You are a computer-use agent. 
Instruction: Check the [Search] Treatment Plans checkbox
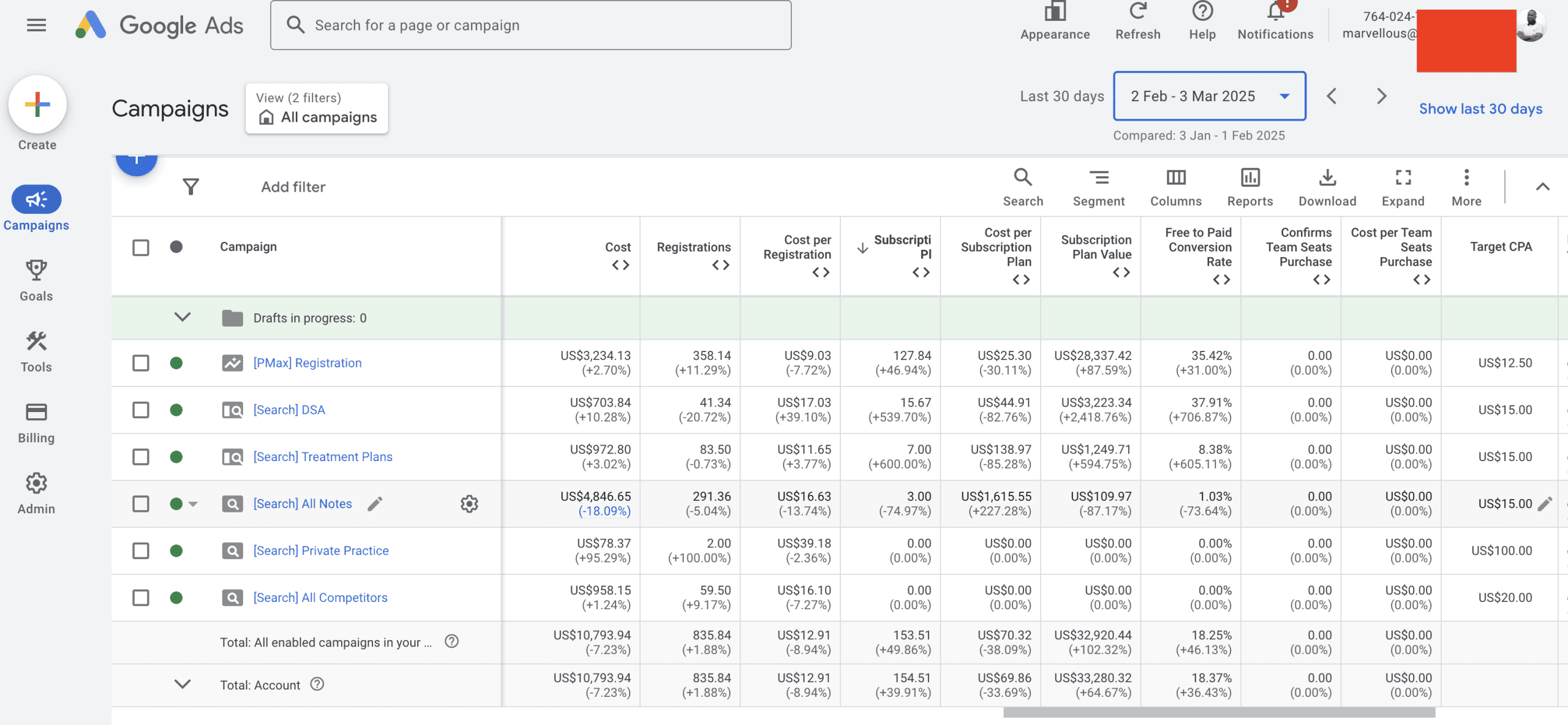(x=141, y=457)
